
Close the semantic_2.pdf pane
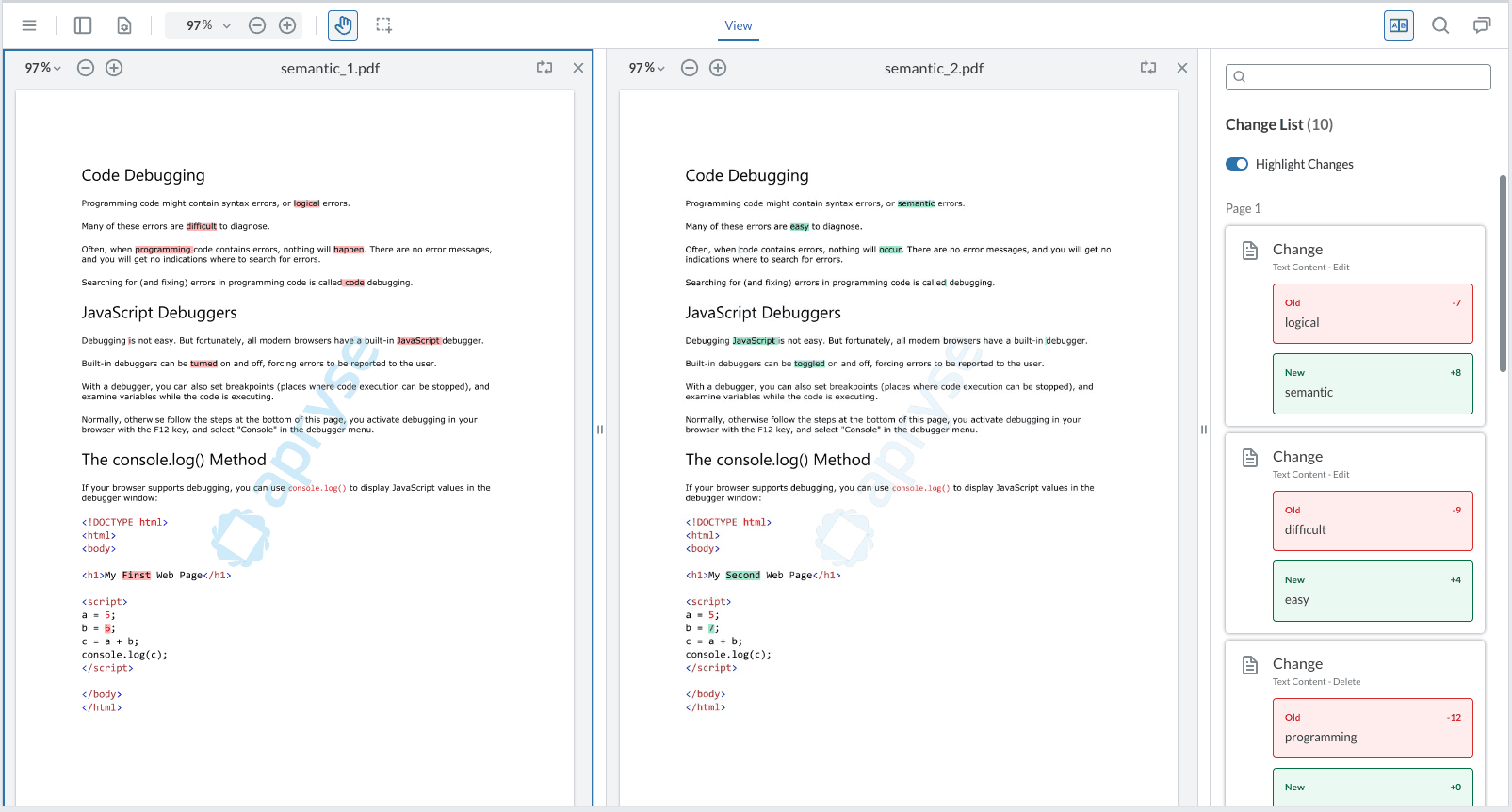click(x=1182, y=68)
